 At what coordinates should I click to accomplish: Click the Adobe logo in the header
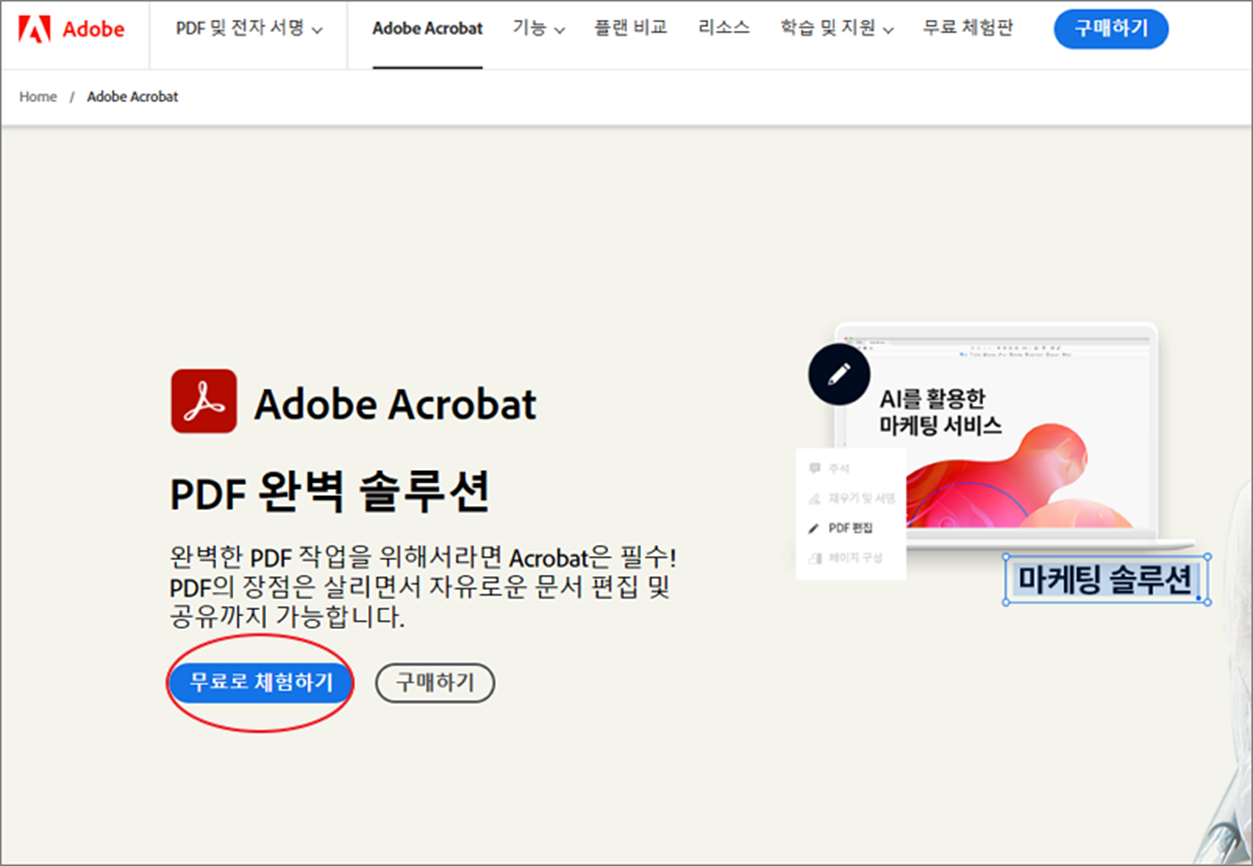pos(71,29)
